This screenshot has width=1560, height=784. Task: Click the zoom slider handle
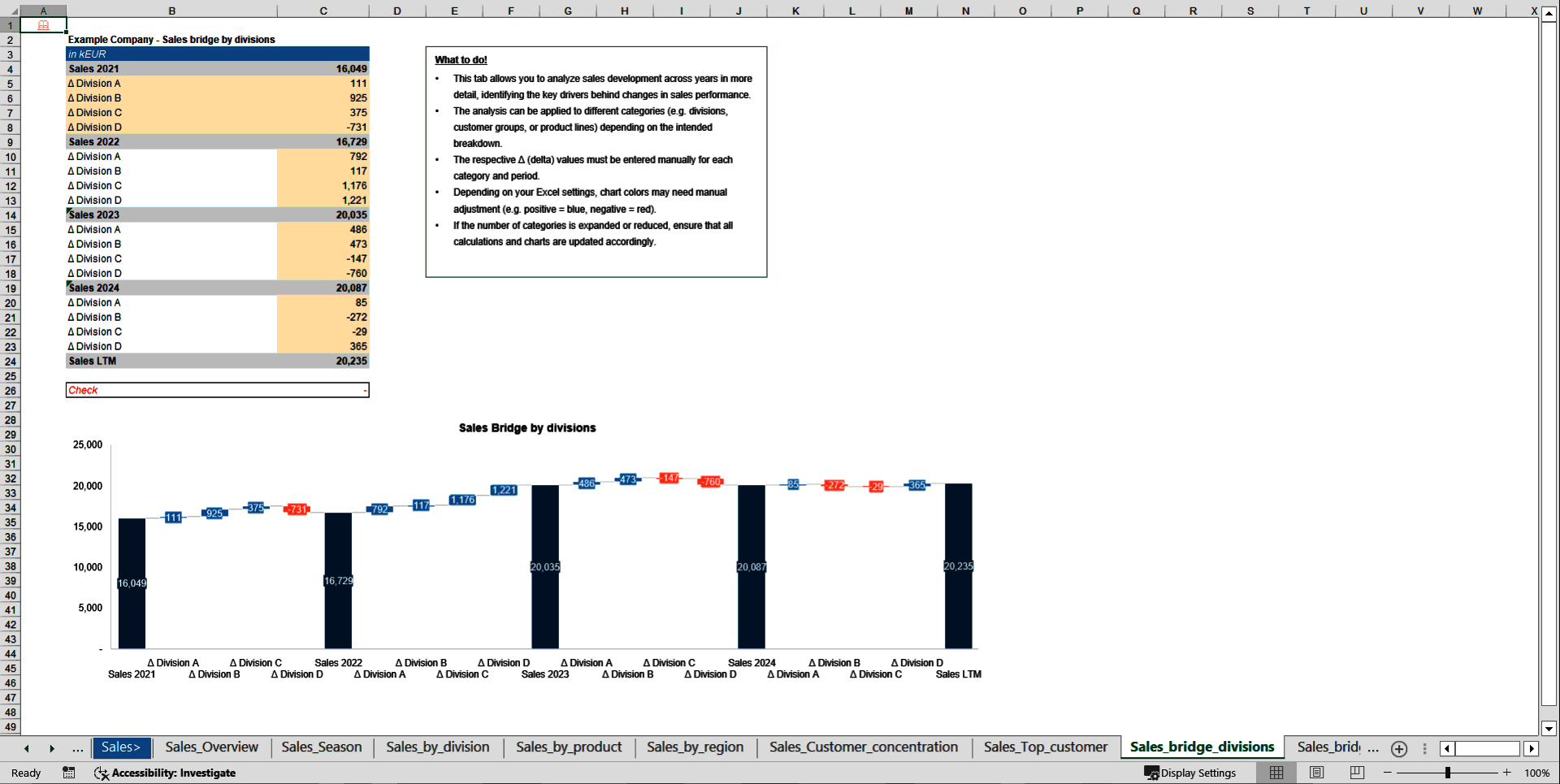[x=1447, y=773]
